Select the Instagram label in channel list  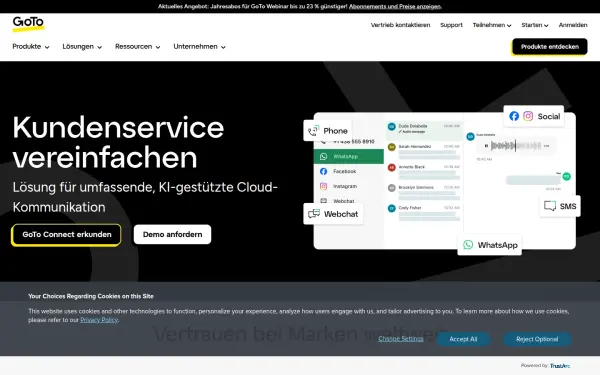pyautogui.click(x=345, y=186)
